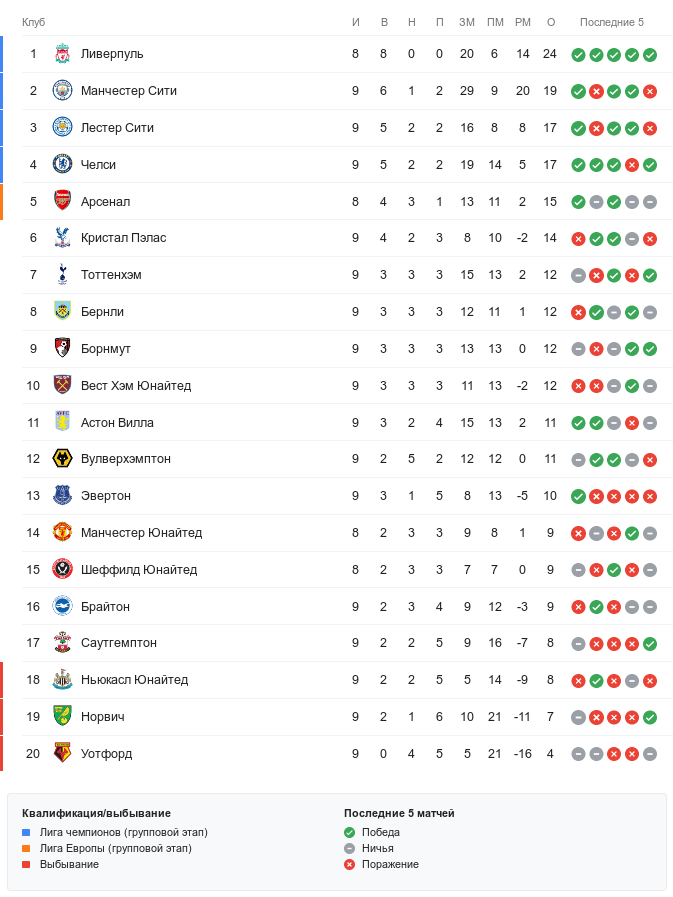Click the Chelsea club crest

(x=62, y=164)
